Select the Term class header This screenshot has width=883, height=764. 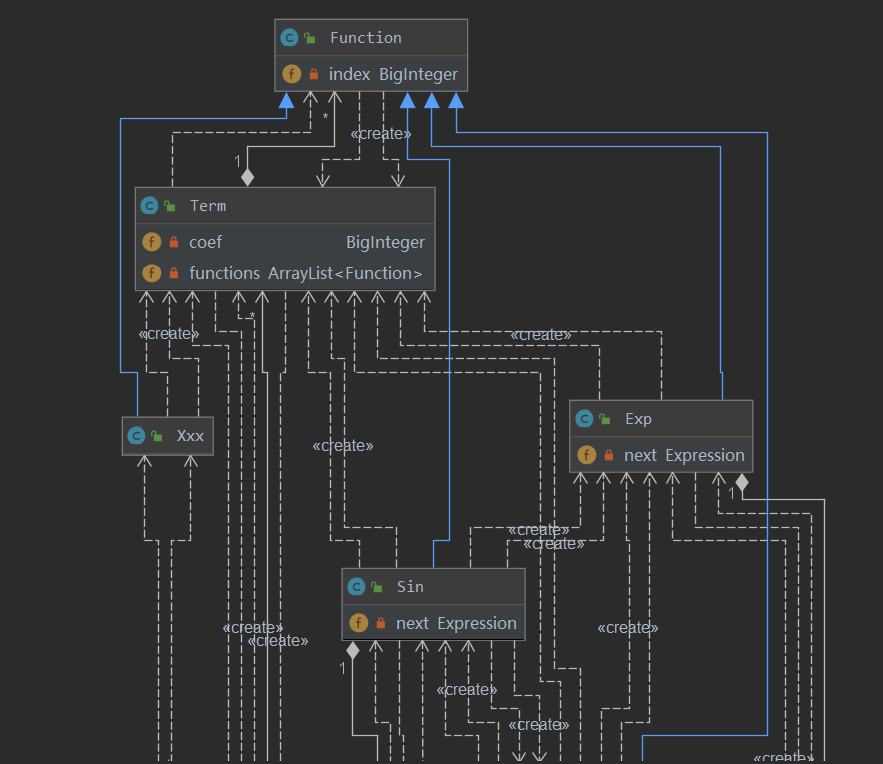click(285, 206)
